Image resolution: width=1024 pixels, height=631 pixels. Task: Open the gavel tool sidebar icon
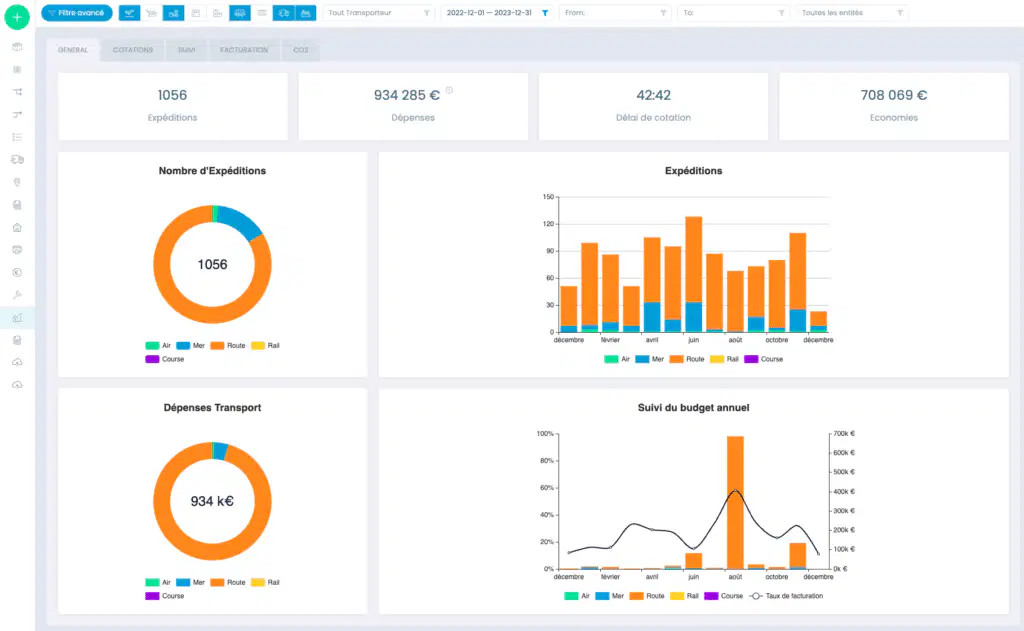click(17, 295)
